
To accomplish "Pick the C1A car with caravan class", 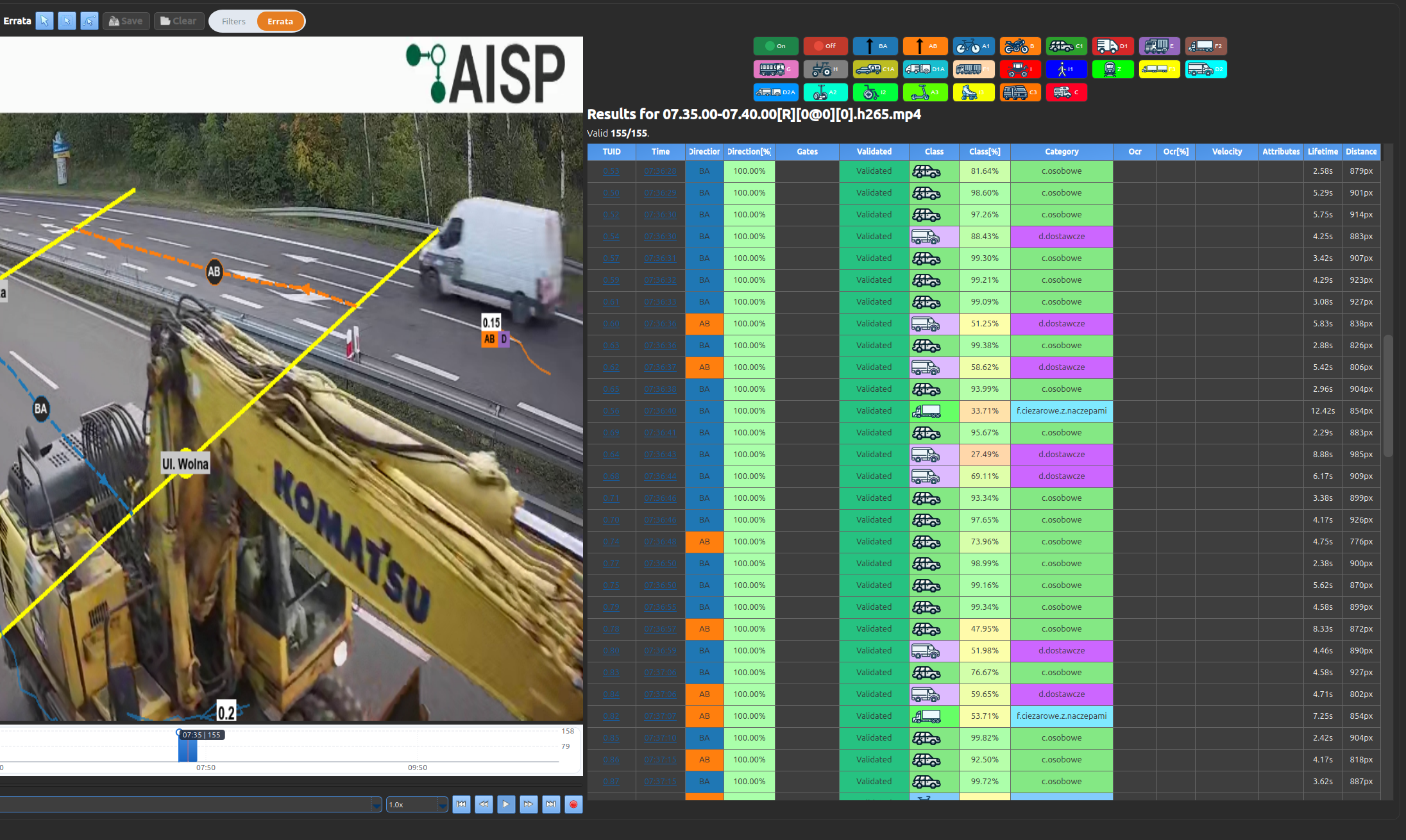I will 876,69.
